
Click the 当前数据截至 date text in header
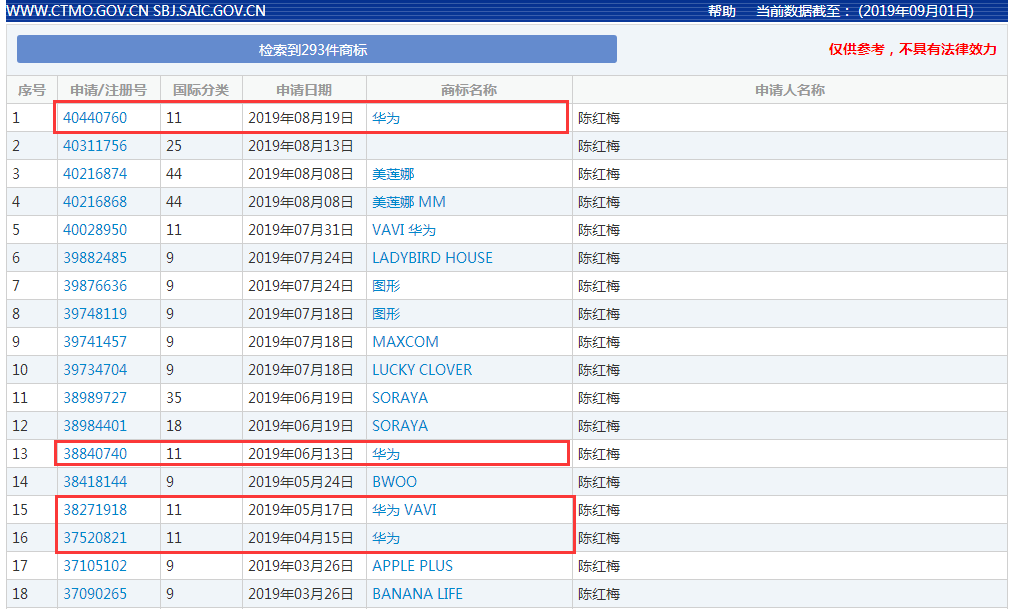coord(865,11)
